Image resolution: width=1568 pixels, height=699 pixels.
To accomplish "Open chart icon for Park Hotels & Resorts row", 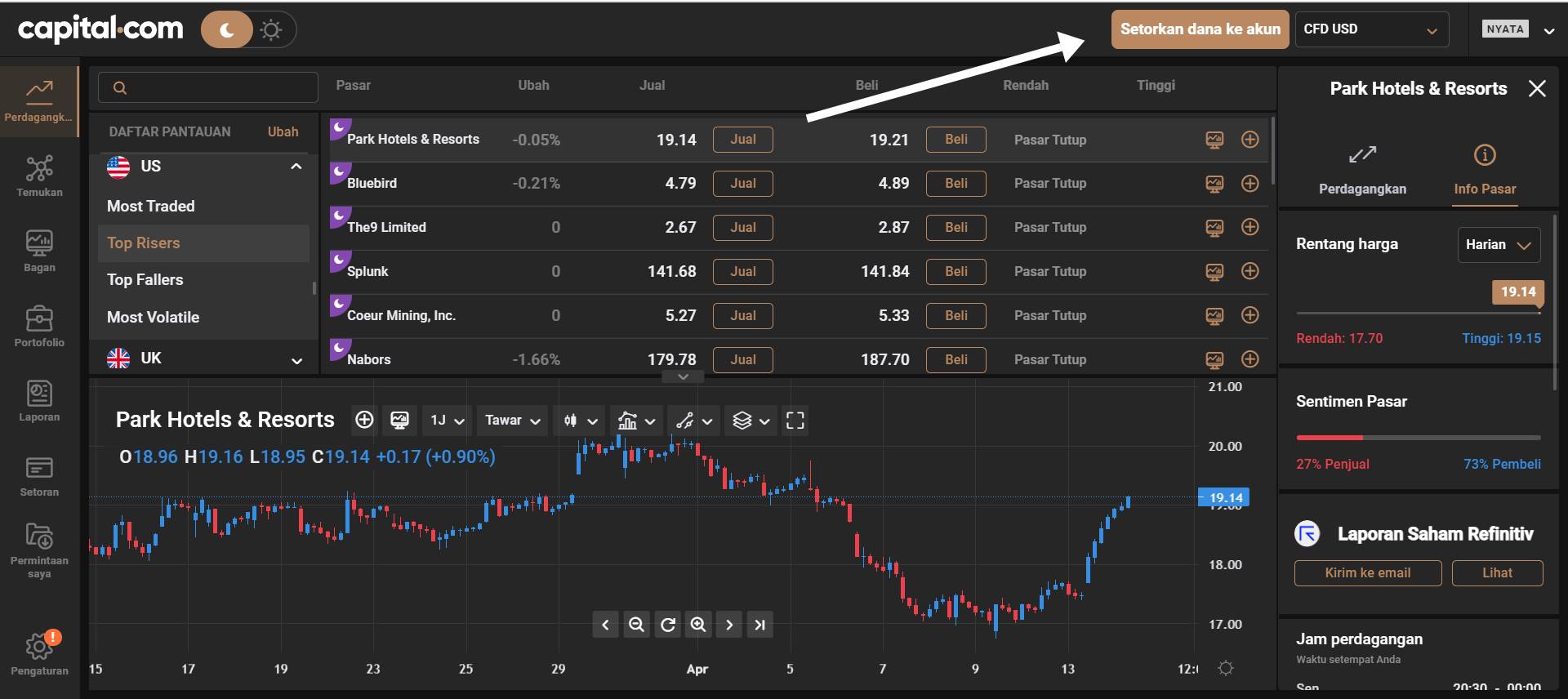I will 1214,140.
